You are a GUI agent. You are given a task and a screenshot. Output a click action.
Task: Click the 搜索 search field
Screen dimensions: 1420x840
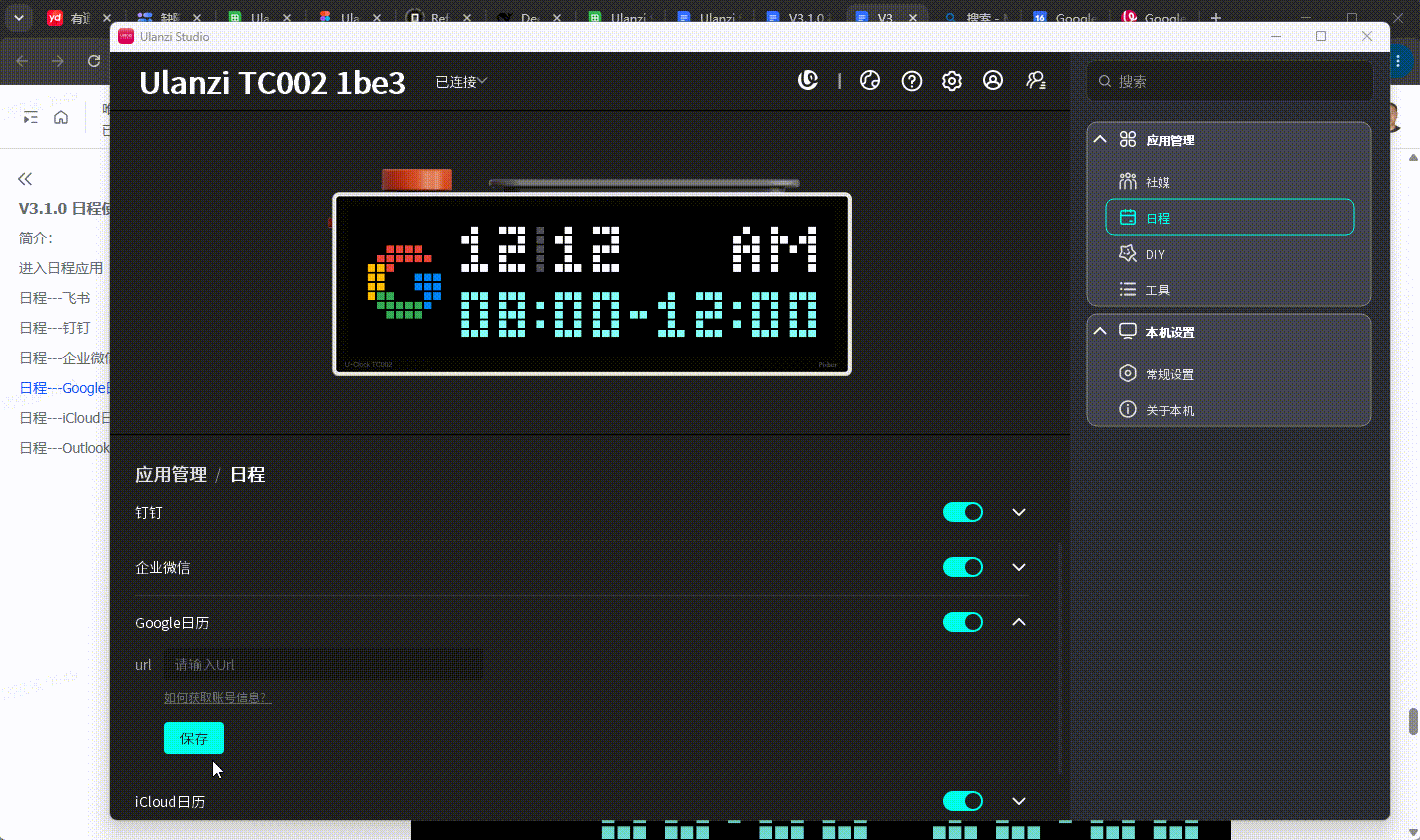[x=1229, y=82]
